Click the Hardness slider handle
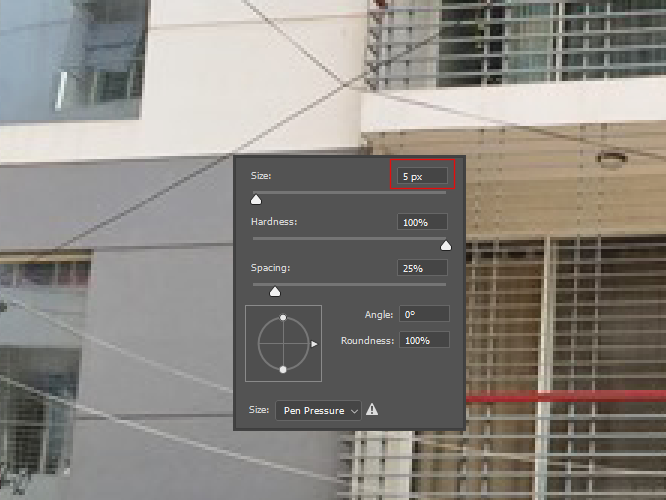This screenshot has width=666, height=500. tap(446, 246)
